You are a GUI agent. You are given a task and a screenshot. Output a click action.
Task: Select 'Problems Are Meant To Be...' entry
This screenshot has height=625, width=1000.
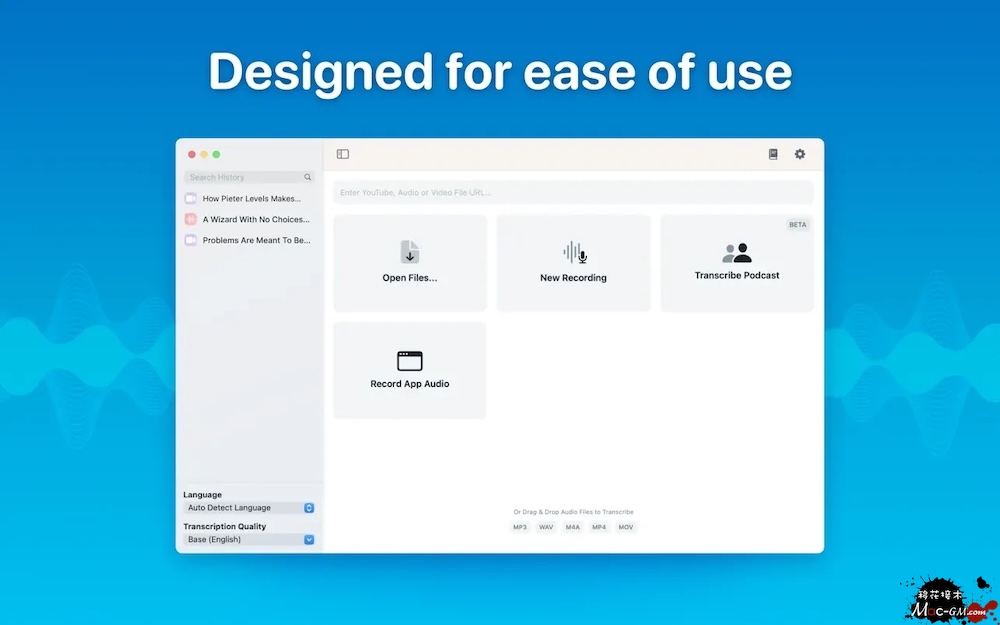click(256, 240)
